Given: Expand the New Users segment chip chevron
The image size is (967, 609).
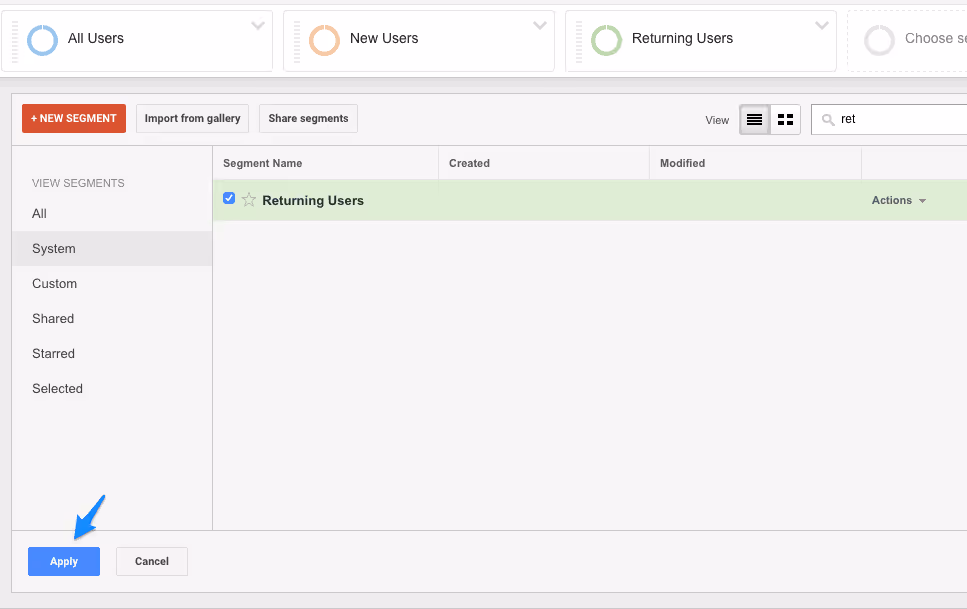Looking at the screenshot, I should 539,25.
